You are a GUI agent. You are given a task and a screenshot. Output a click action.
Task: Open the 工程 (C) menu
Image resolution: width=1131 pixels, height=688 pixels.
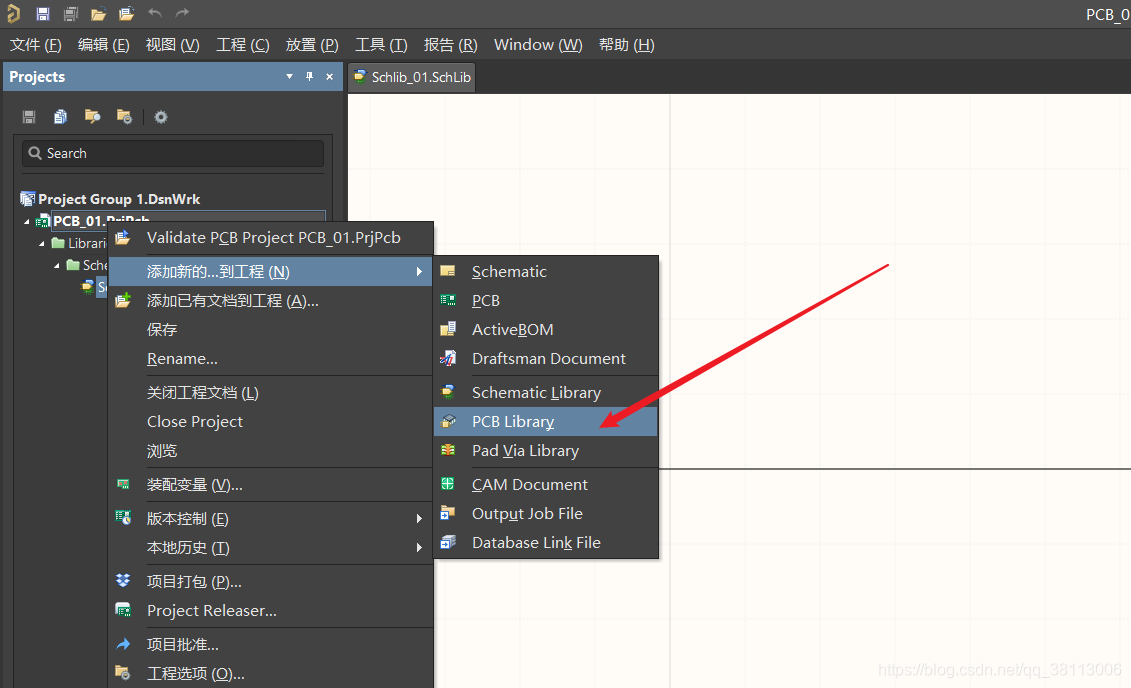pyautogui.click(x=242, y=45)
